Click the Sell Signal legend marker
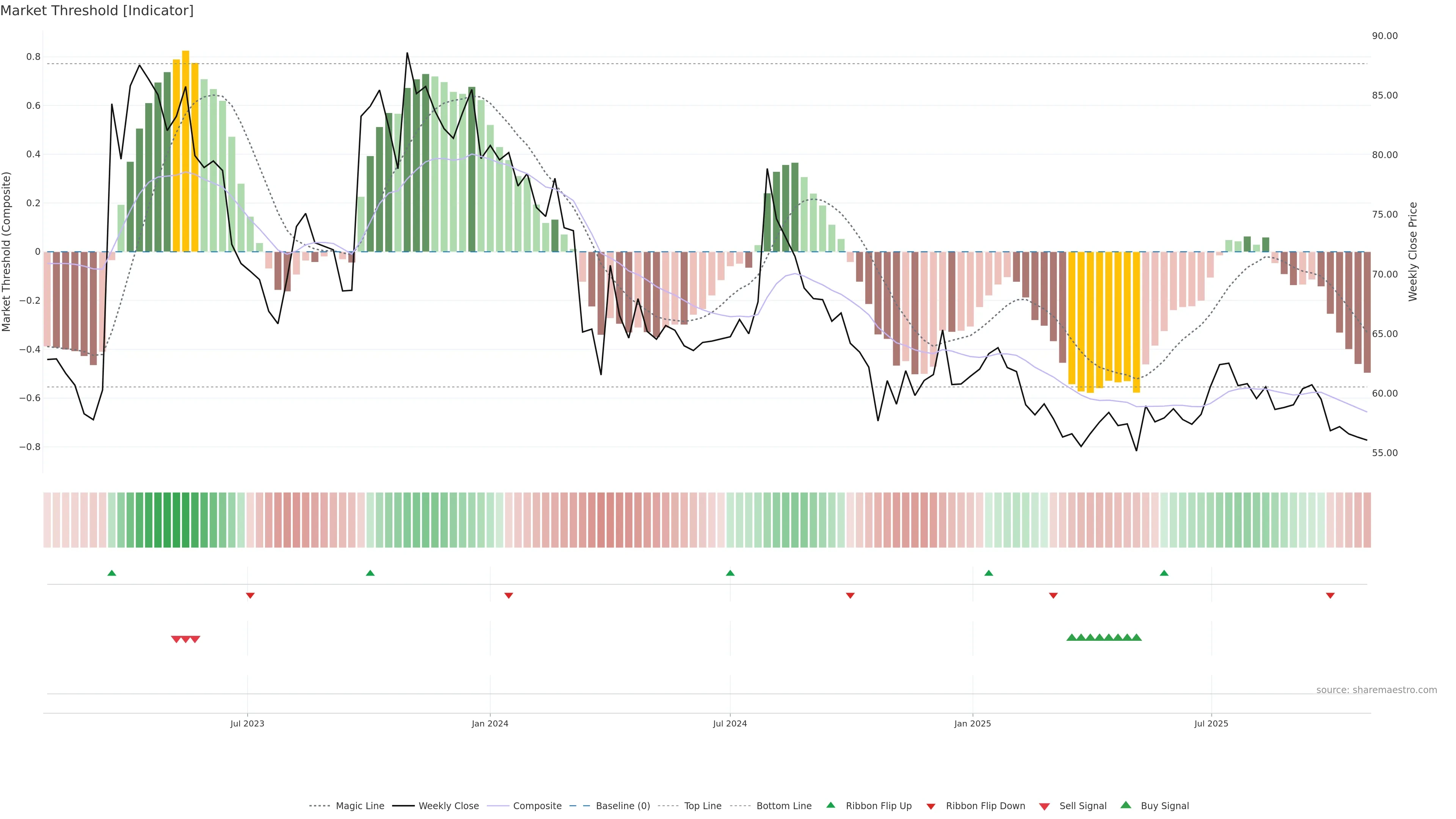 click(x=1044, y=806)
